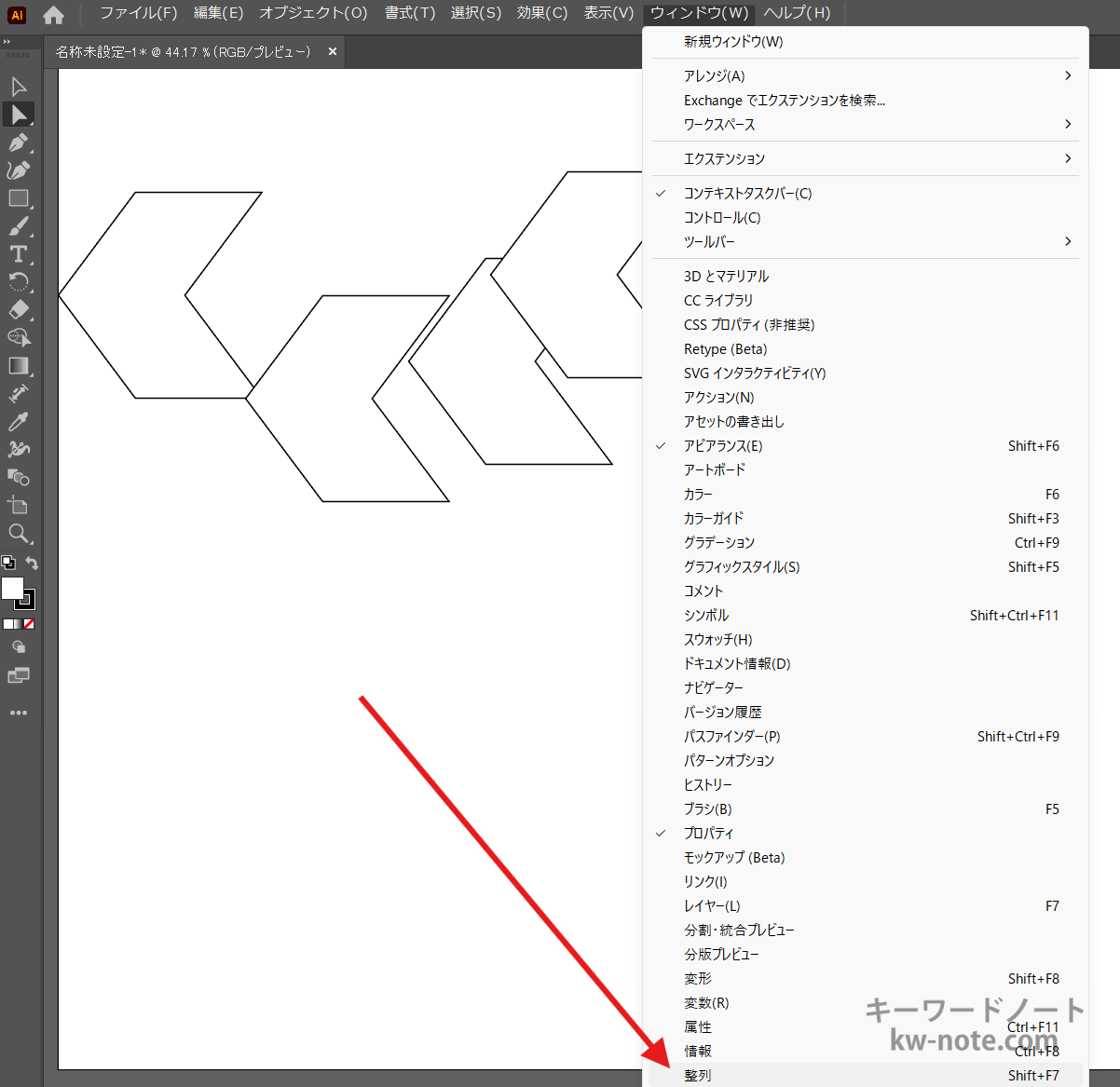Select the Type tool
The image size is (1120, 1087).
pos(18,254)
